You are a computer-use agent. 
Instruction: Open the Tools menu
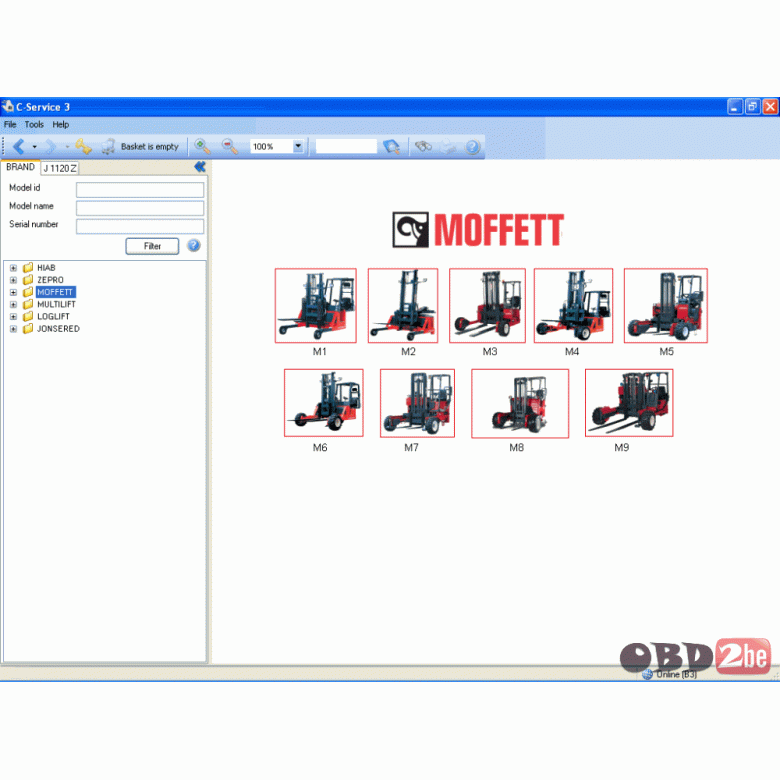(x=34, y=124)
